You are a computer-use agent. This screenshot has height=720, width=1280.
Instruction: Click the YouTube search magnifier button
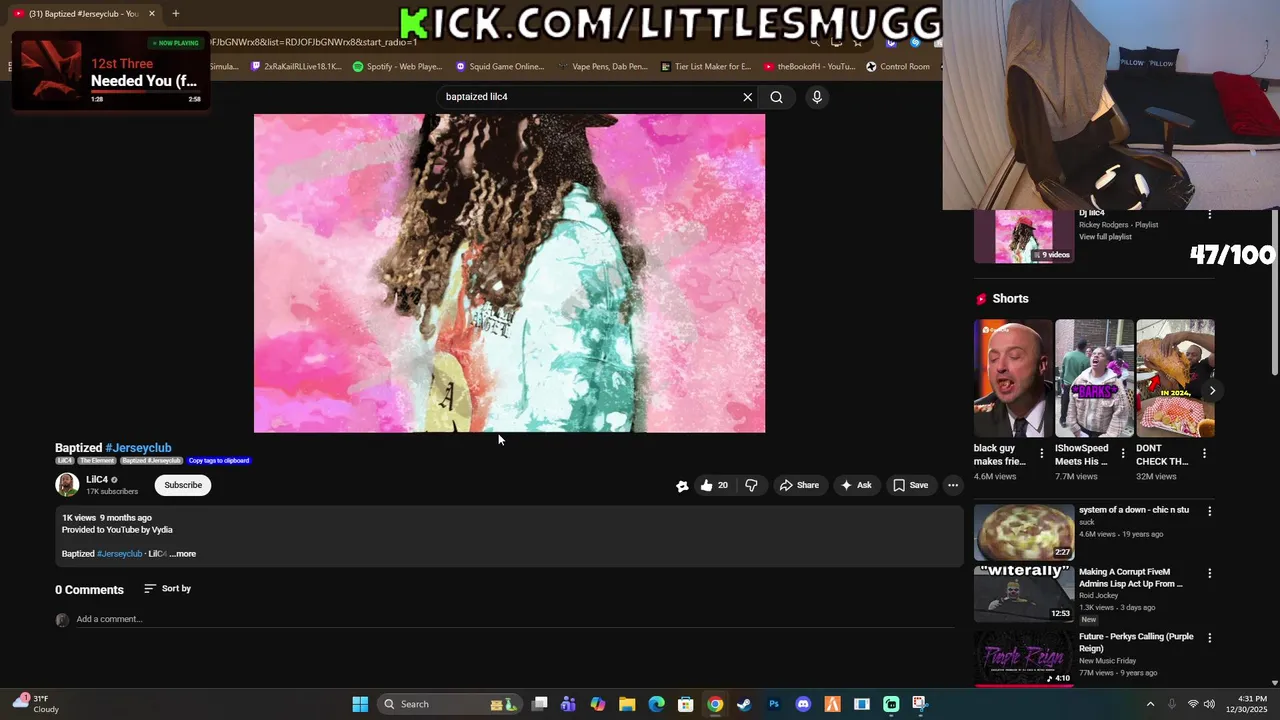776,97
